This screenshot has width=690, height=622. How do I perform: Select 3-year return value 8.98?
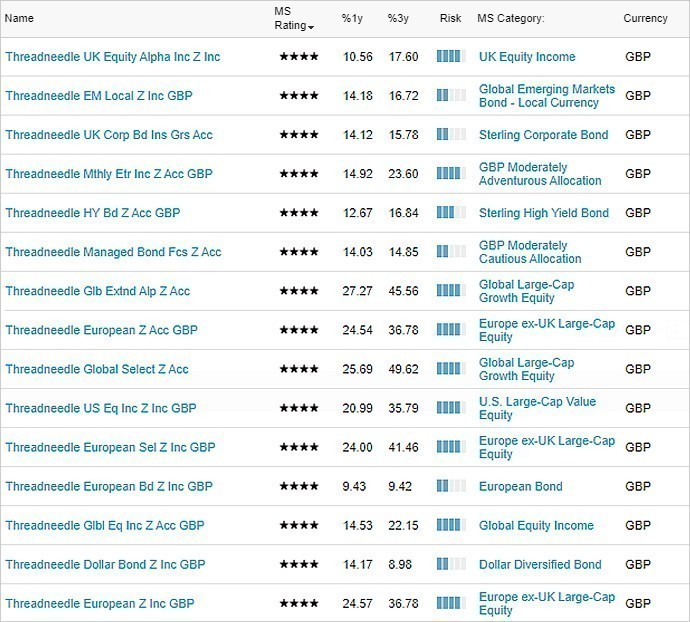400,564
